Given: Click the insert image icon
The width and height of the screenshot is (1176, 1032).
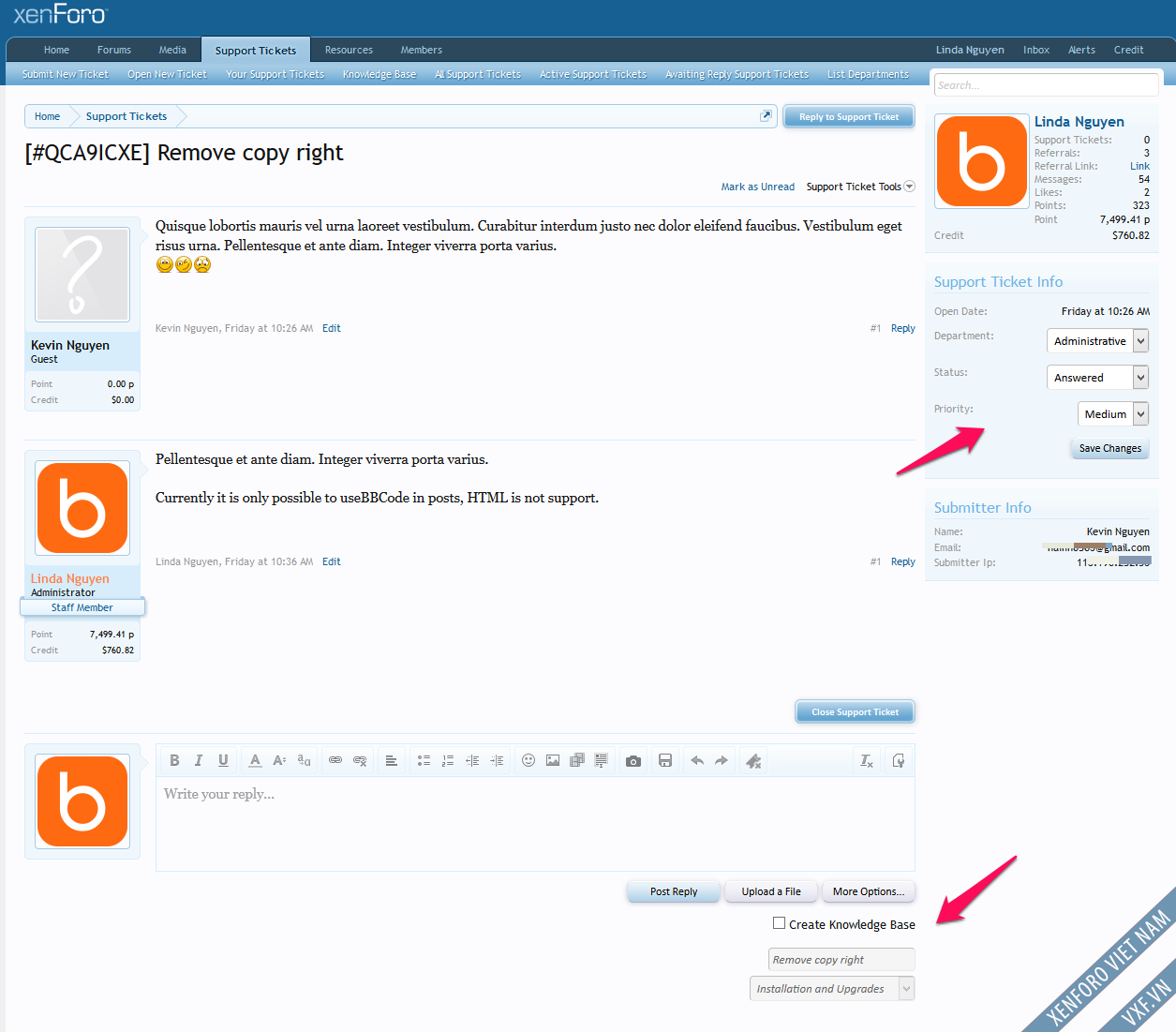Looking at the screenshot, I should pyautogui.click(x=553, y=760).
